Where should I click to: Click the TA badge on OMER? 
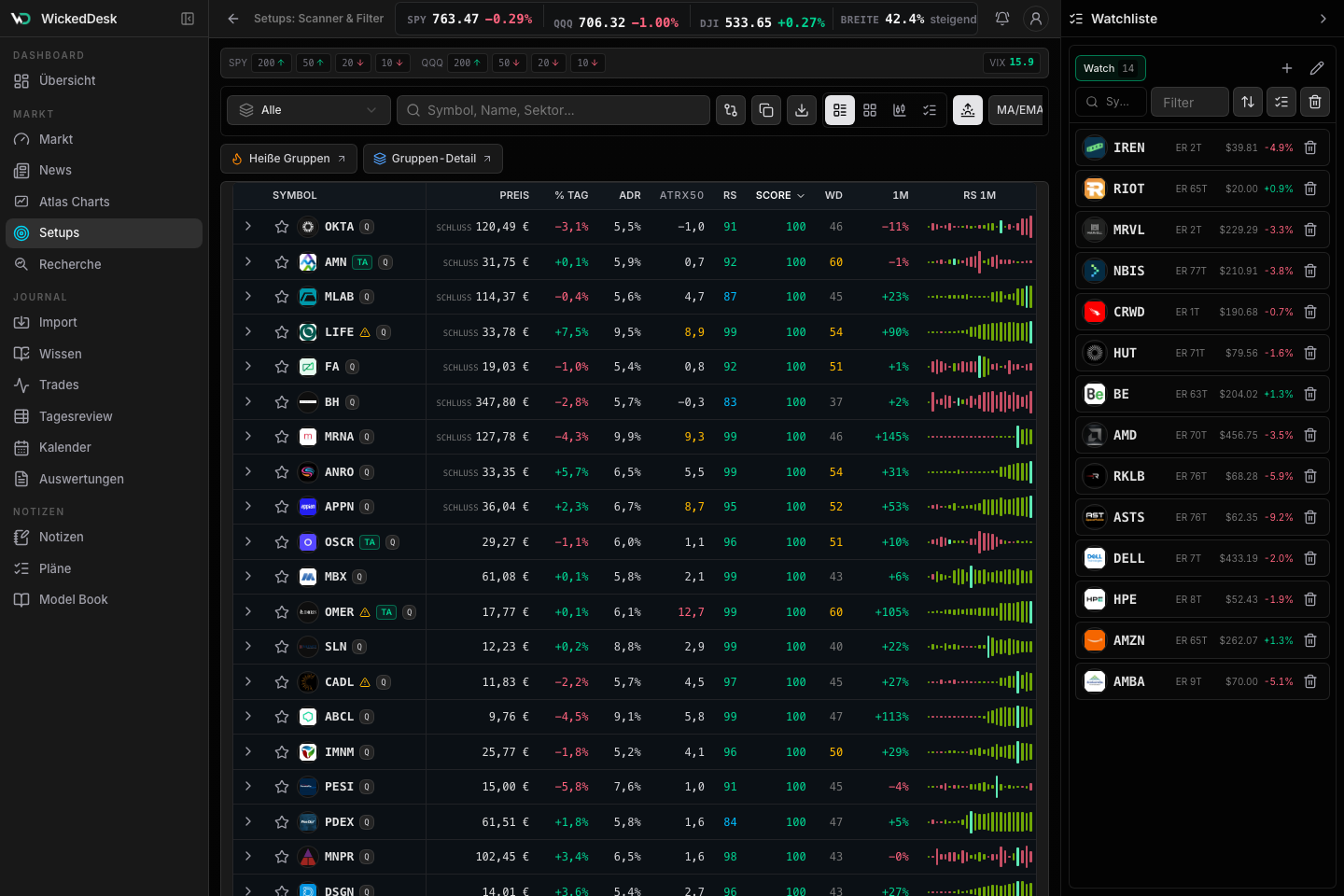tap(386, 612)
